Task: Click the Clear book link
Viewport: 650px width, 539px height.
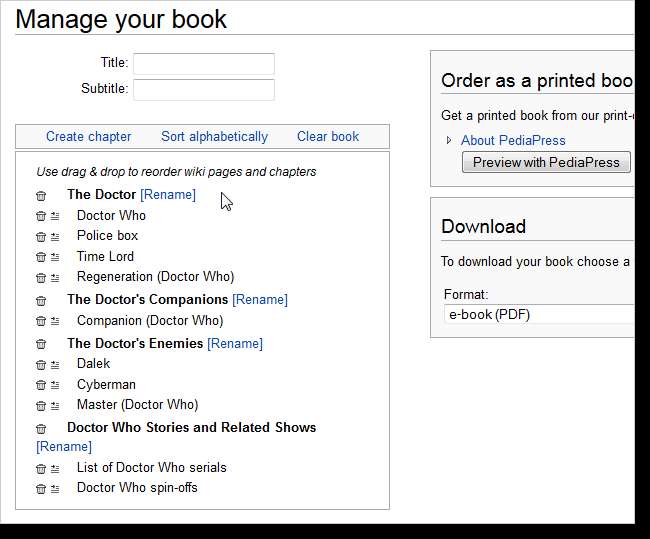Action: [327, 136]
